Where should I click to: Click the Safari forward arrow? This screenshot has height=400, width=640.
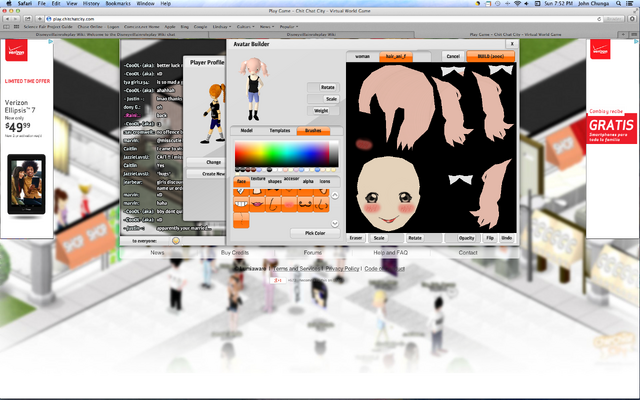16,19
